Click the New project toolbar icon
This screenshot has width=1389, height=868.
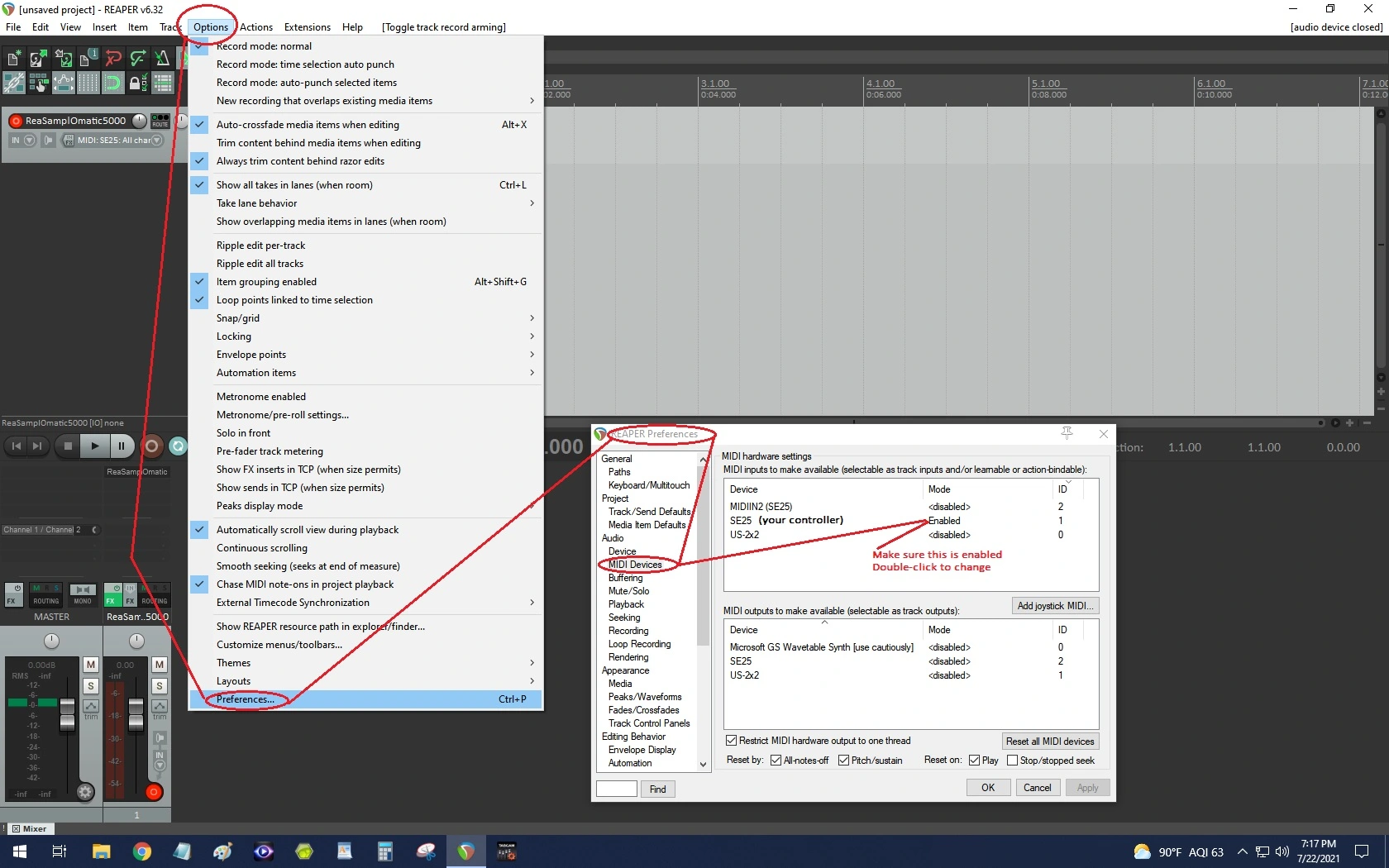tap(14, 58)
